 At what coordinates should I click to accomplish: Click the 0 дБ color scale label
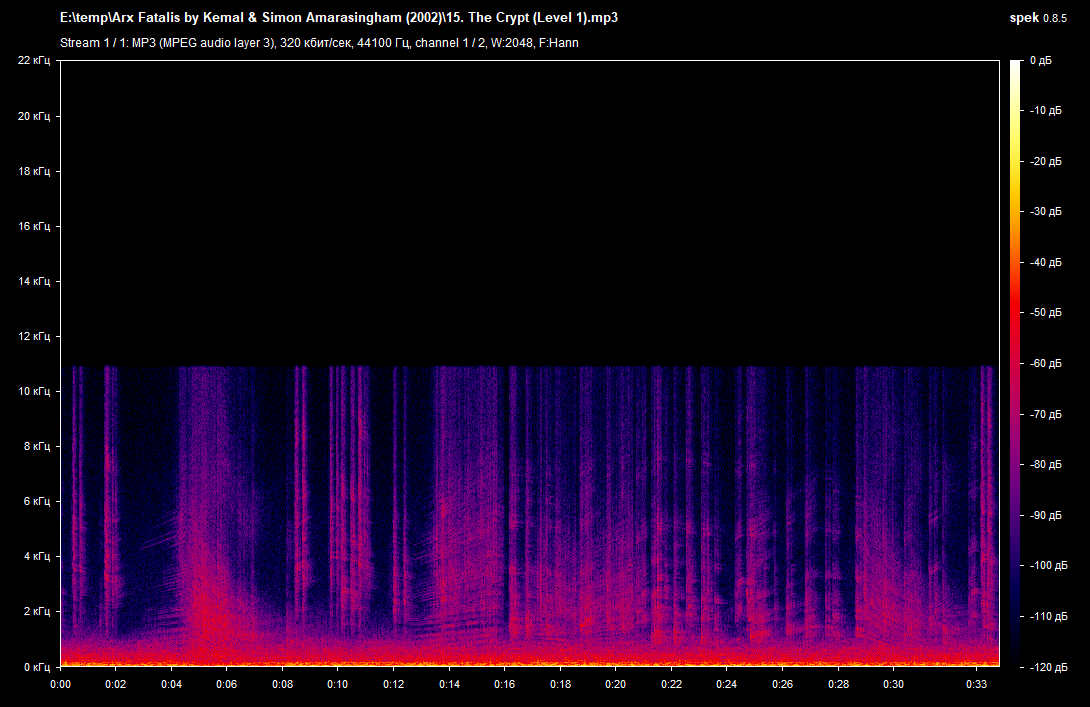point(1041,61)
